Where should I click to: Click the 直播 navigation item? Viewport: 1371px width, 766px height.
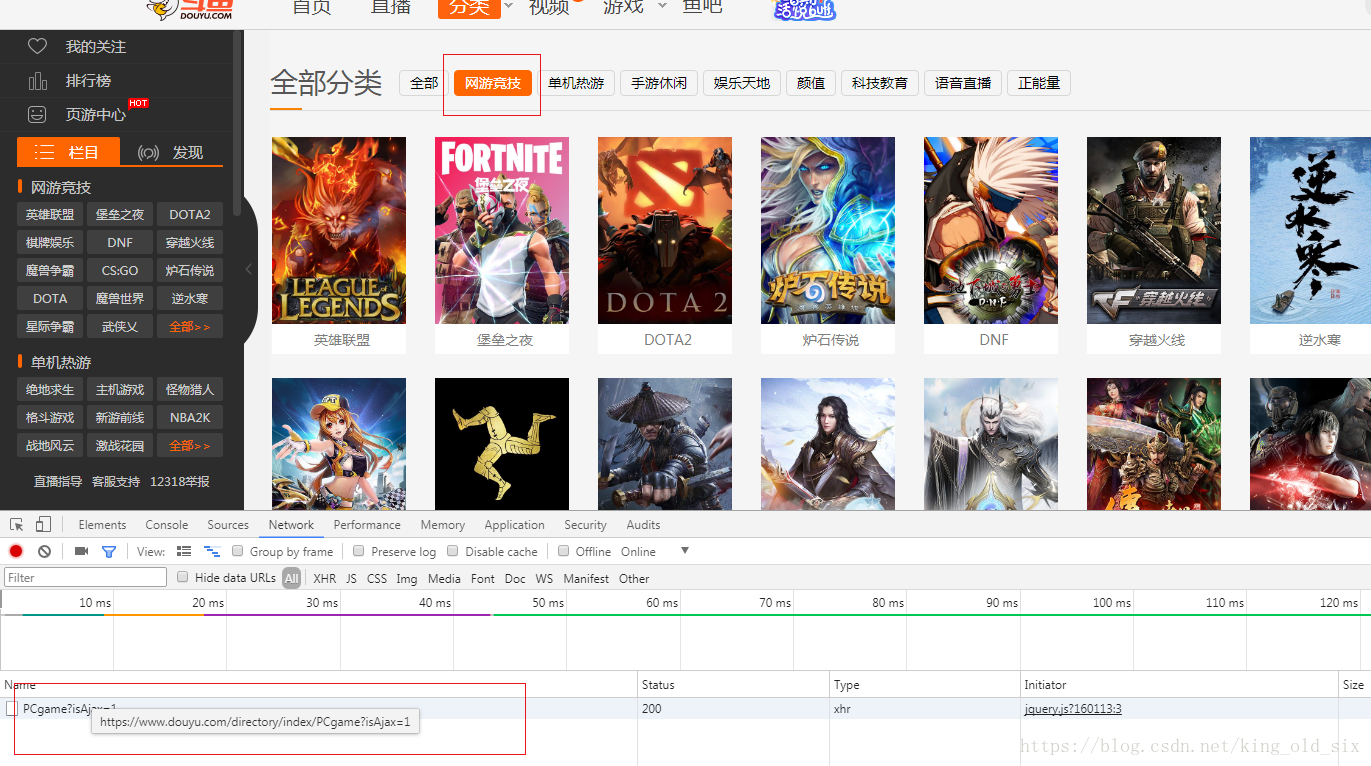click(391, 6)
